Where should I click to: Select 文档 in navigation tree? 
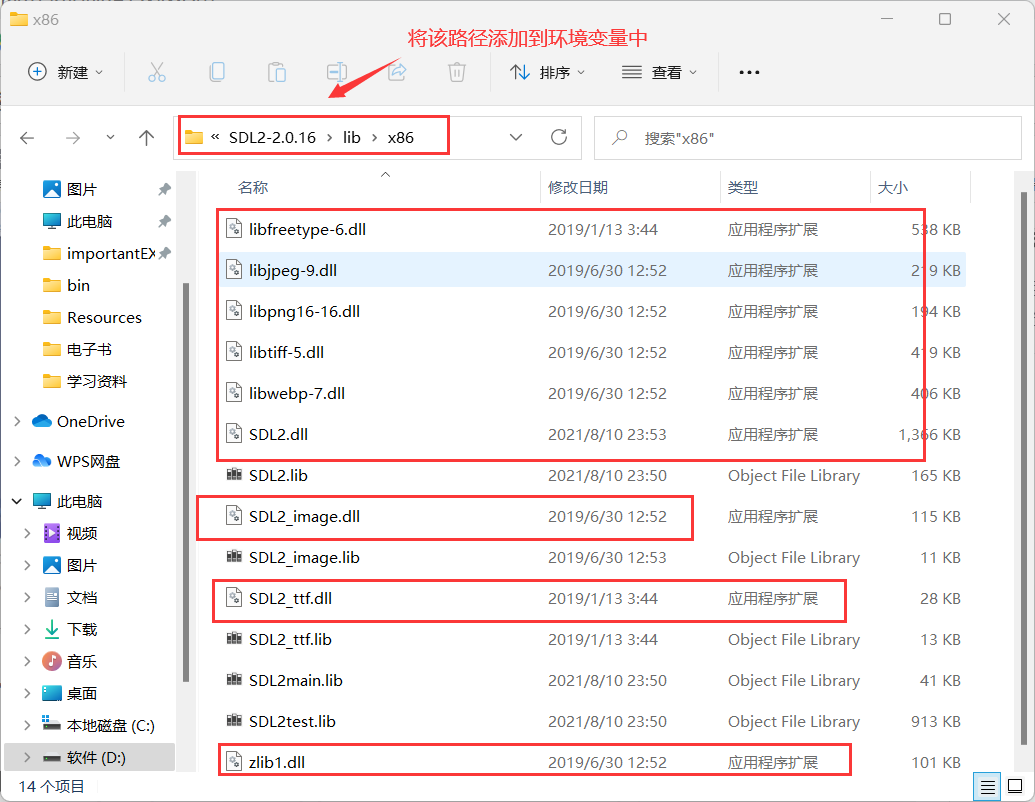tap(82, 597)
